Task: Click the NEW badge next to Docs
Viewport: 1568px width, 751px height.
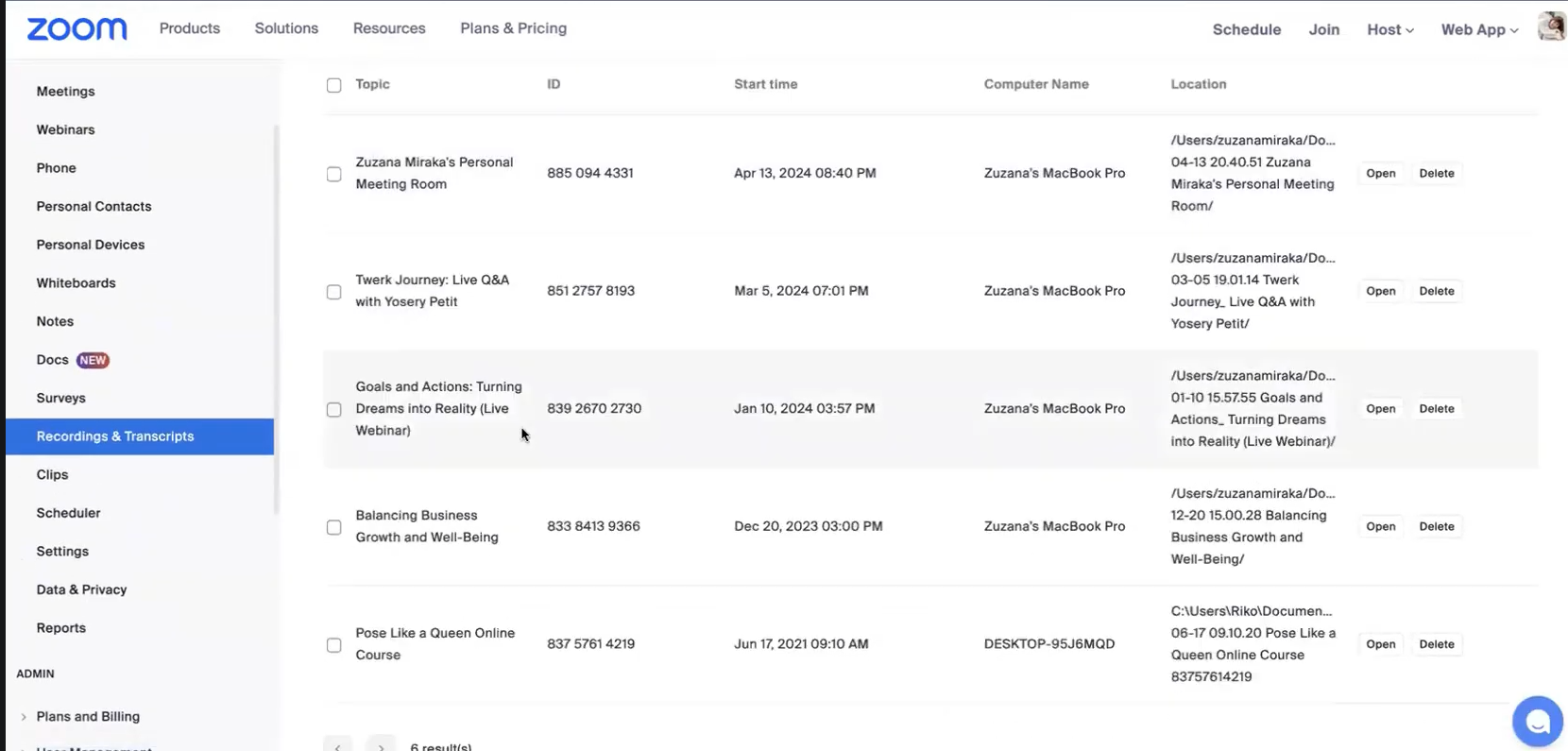Action: pos(93,360)
